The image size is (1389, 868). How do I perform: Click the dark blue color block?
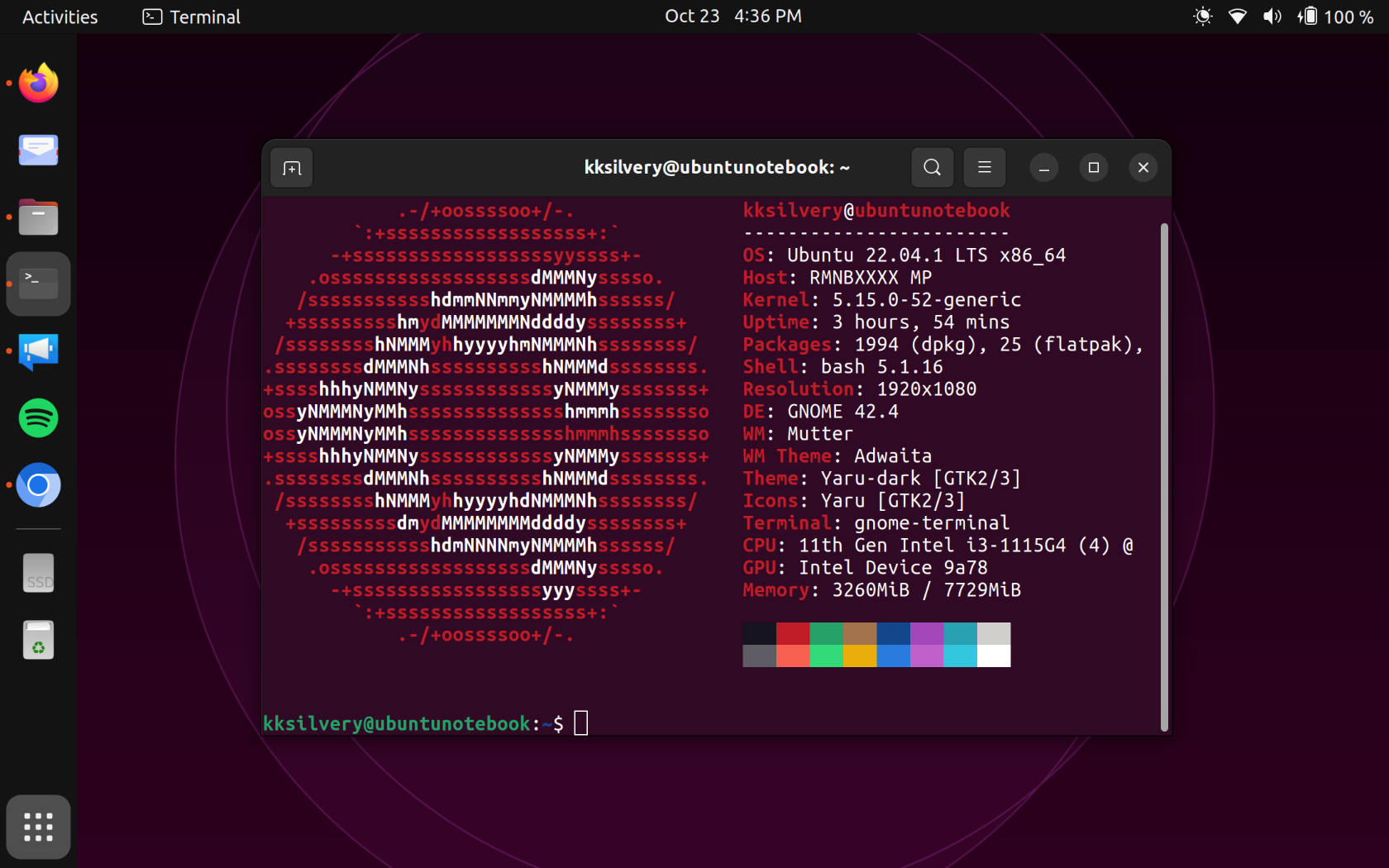(x=894, y=633)
